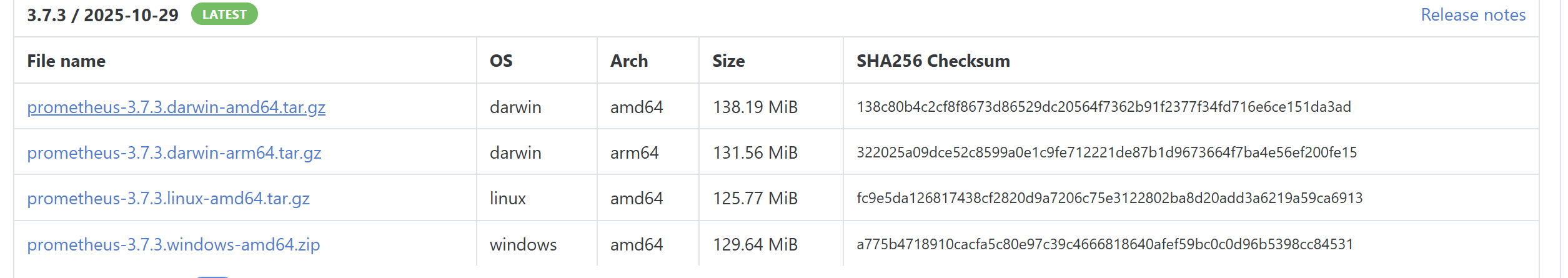Click the windows OS cell
The width and height of the screenshot is (1568, 278).
pos(523,244)
